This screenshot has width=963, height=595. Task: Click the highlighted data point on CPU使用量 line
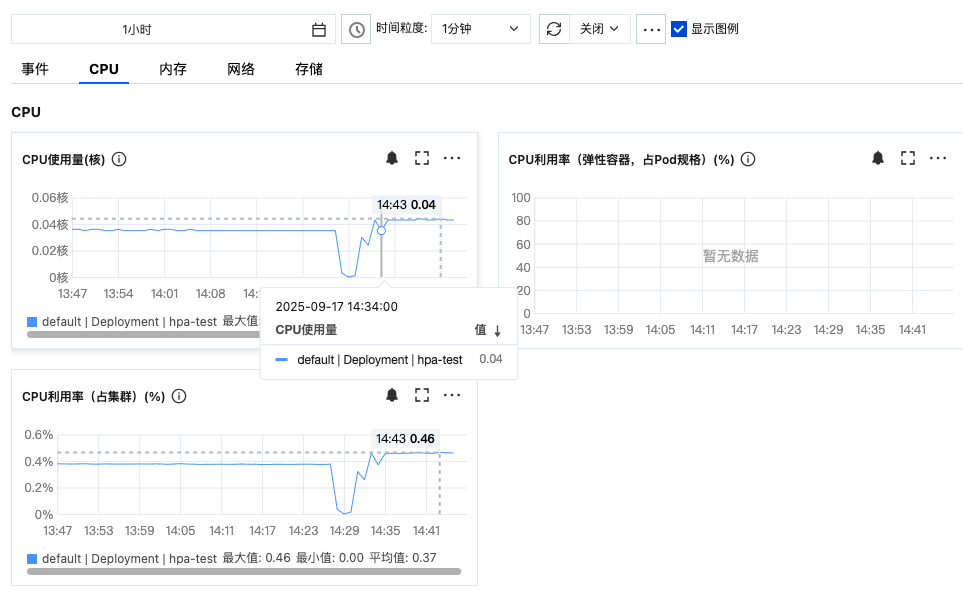381,230
